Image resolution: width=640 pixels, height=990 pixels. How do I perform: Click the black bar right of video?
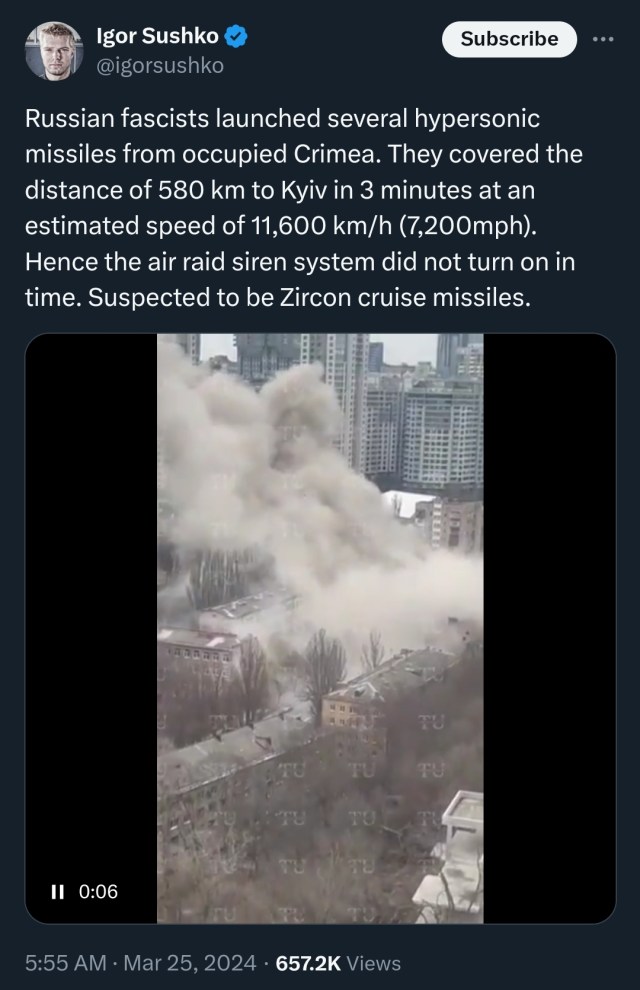click(549, 628)
